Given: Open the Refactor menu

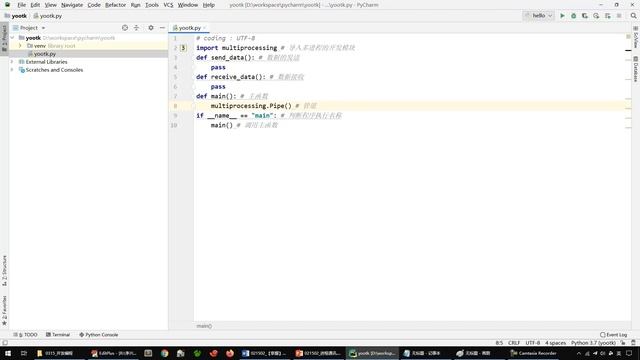Looking at the screenshot, I should 116,5.
